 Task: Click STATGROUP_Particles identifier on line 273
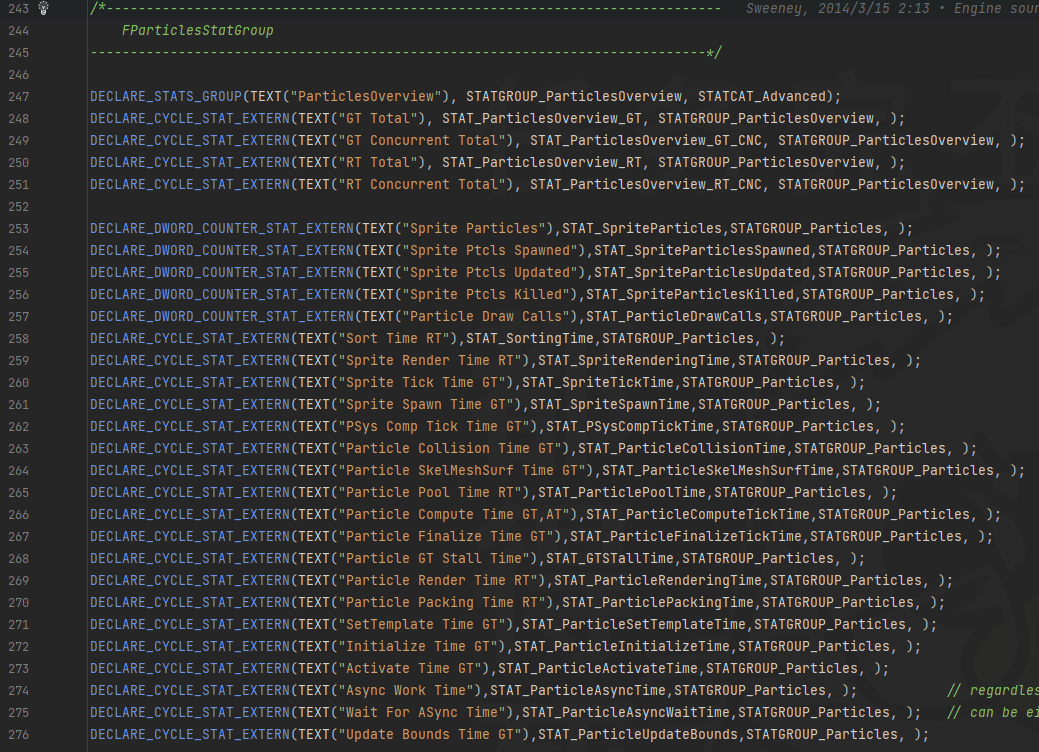[782, 669]
